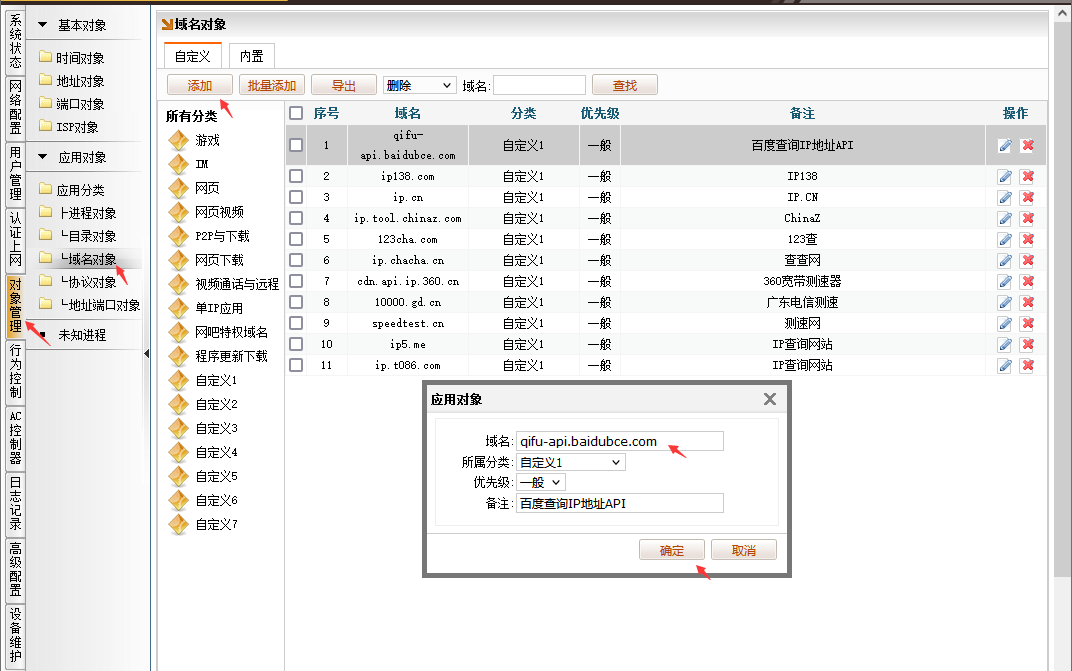
Task: Click the 批量添加 button
Action: 271,86
